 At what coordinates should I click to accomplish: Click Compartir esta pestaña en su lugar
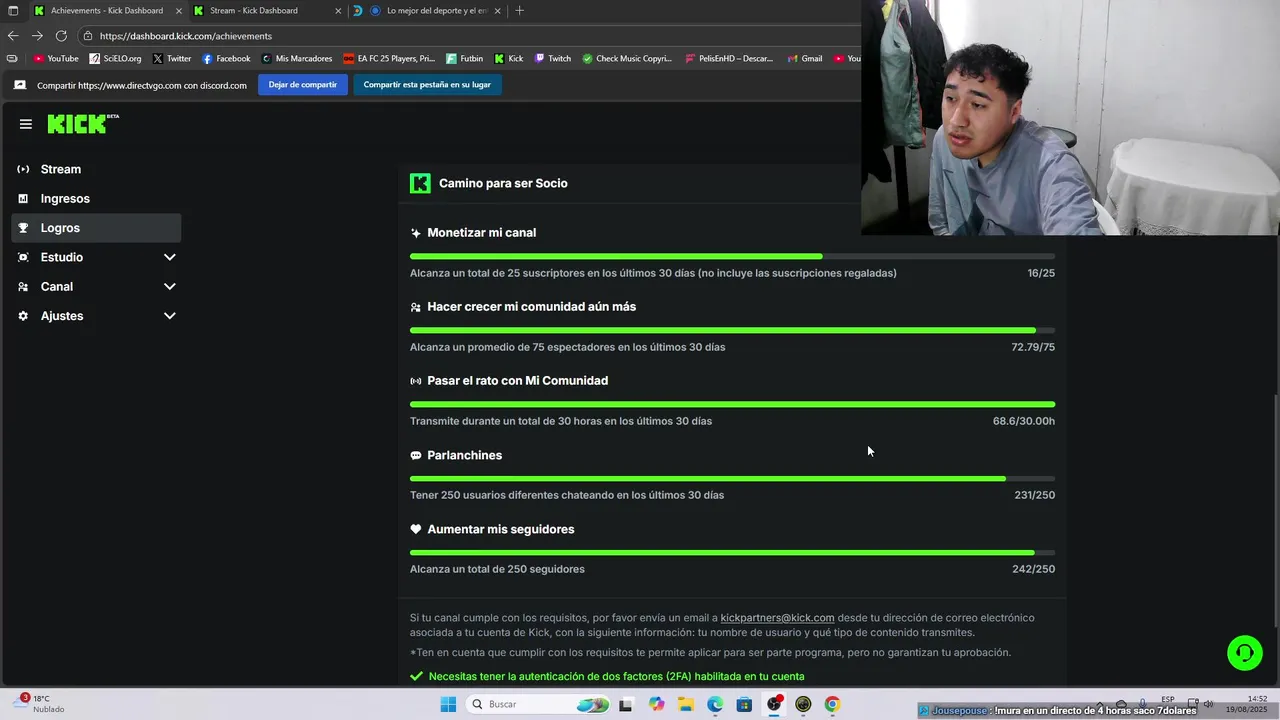coord(427,85)
